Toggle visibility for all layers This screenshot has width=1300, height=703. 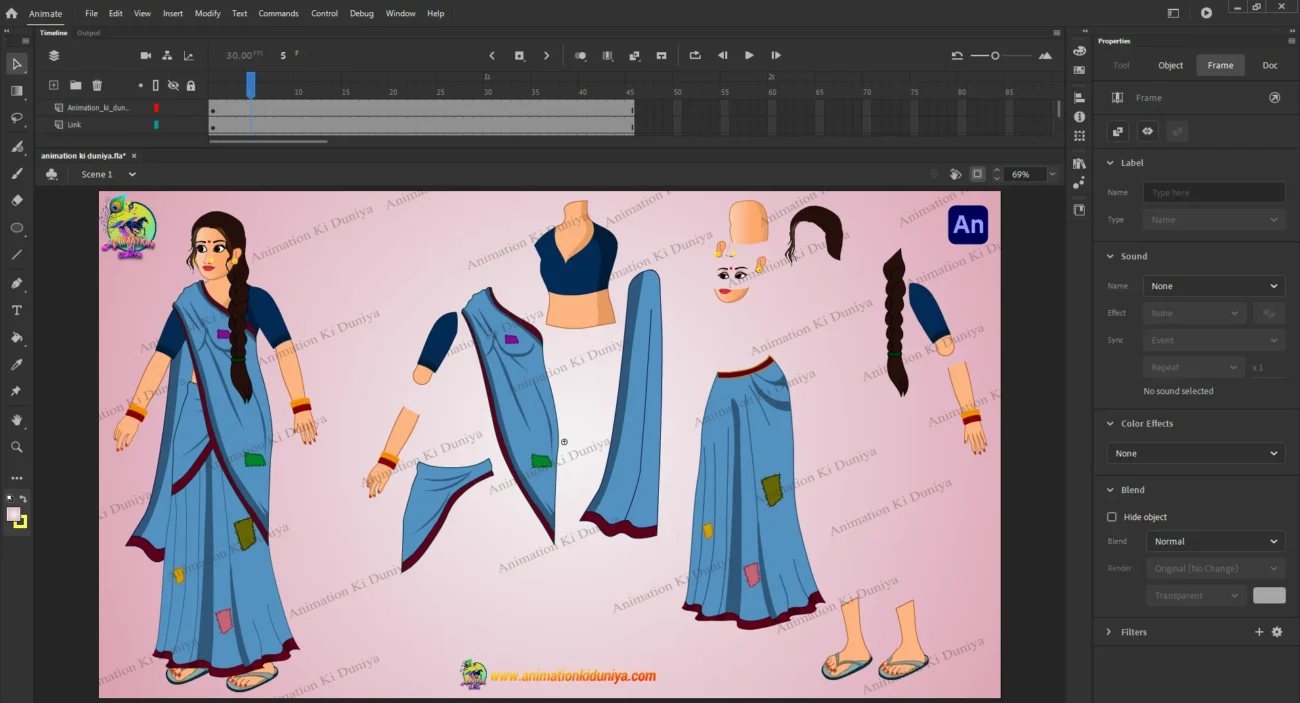[173, 86]
